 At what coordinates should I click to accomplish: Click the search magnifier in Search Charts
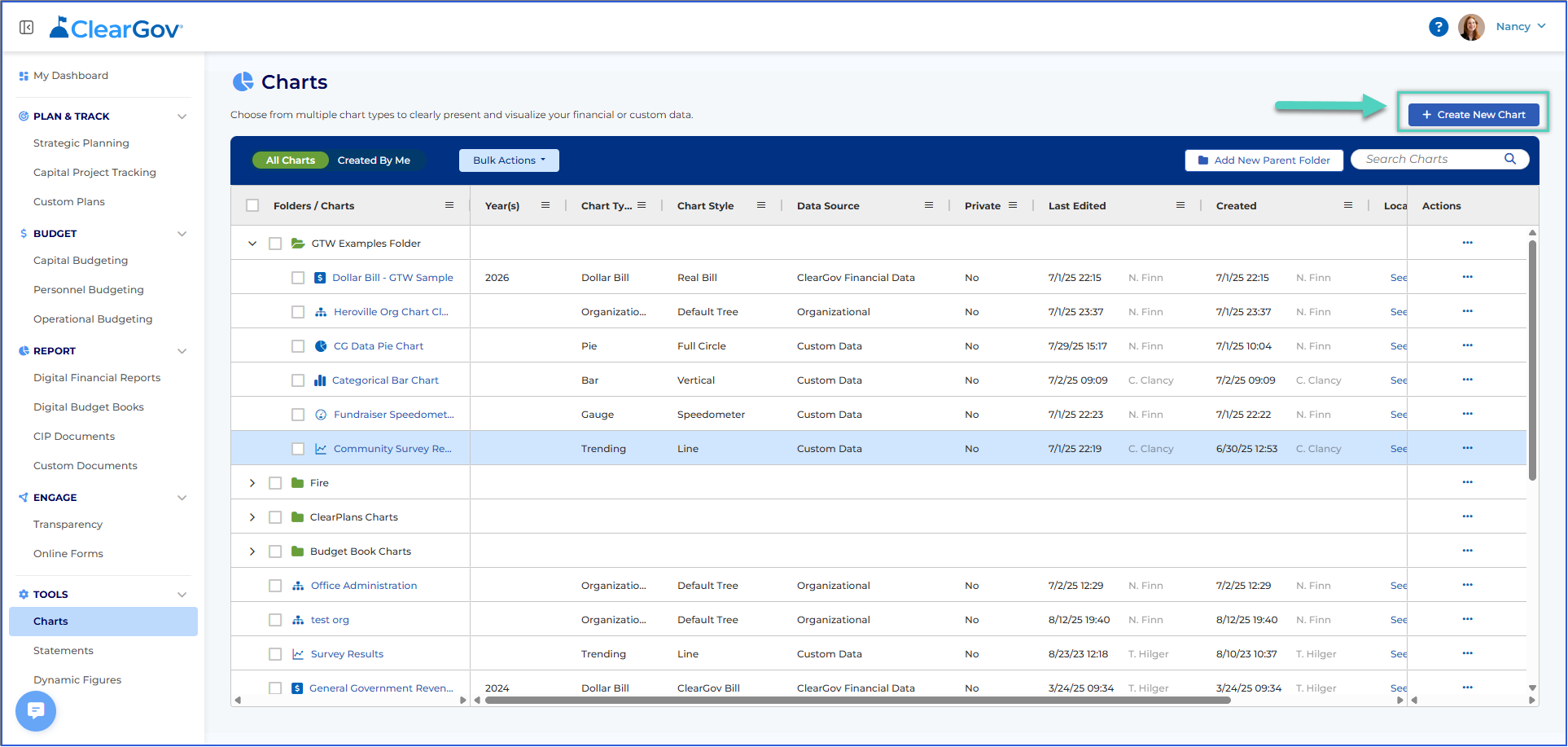point(1510,159)
